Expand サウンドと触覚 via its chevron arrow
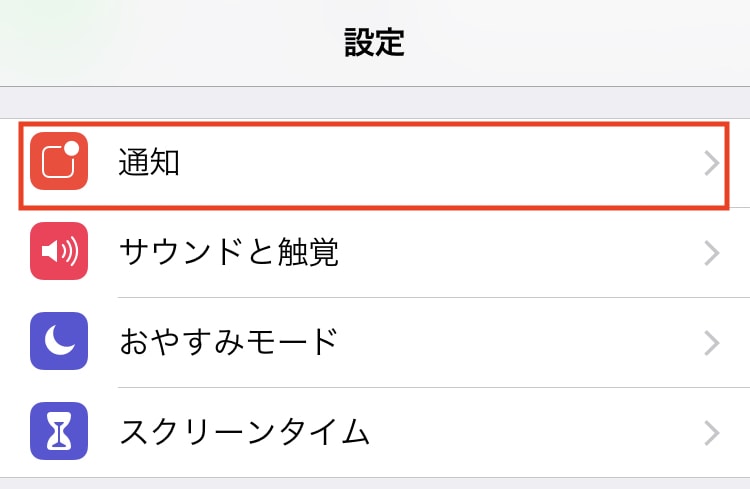Viewport: 750px width, 489px height. click(x=712, y=253)
